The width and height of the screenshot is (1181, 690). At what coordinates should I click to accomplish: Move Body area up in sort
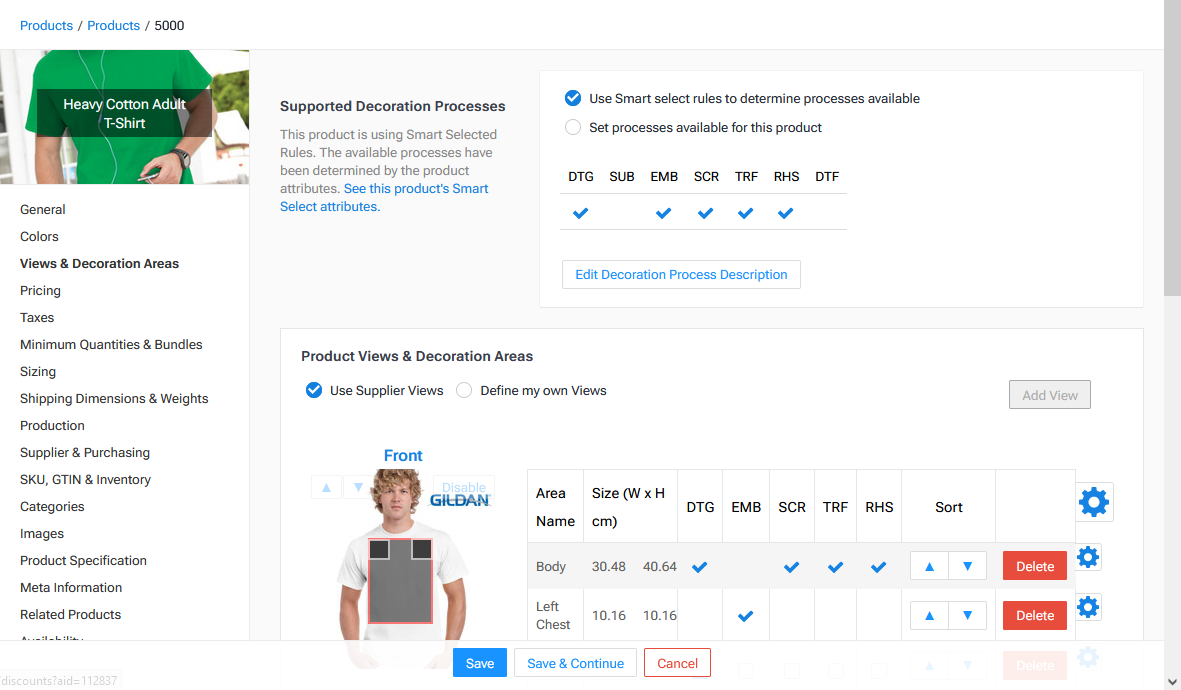pyautogui.click(x=929, y=566)
